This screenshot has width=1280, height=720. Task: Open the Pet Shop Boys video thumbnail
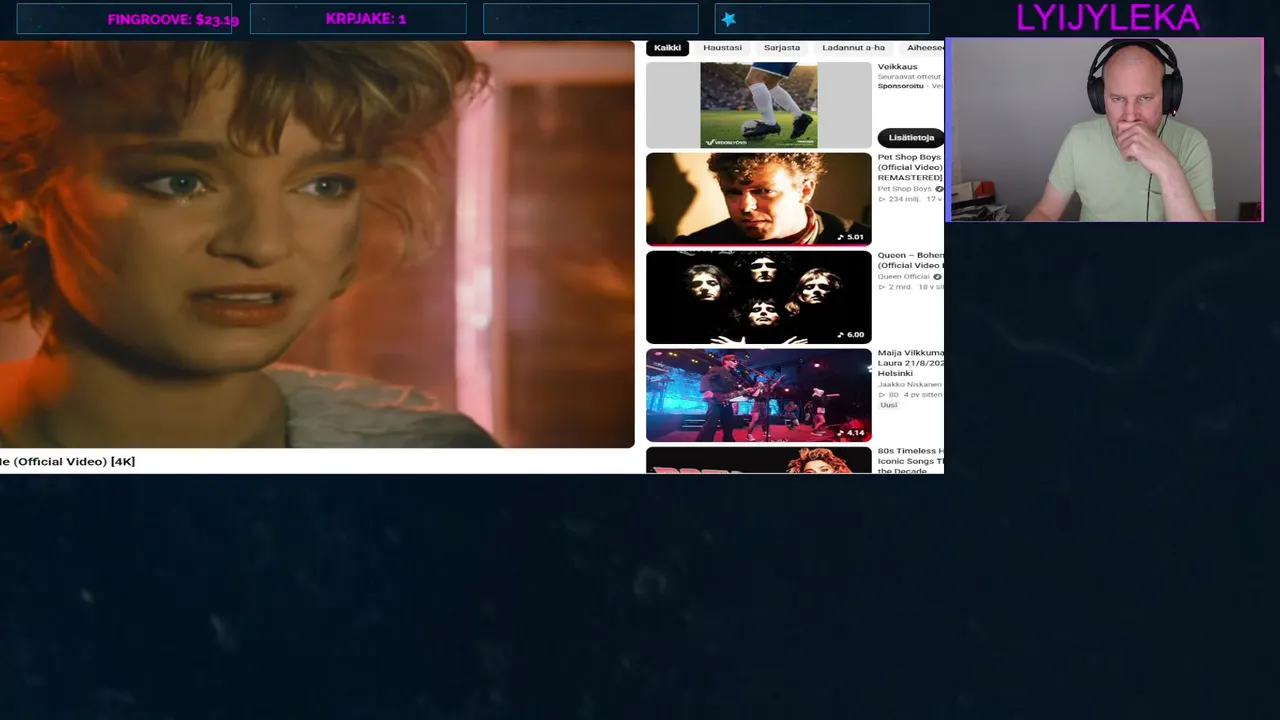pos(758,199)
